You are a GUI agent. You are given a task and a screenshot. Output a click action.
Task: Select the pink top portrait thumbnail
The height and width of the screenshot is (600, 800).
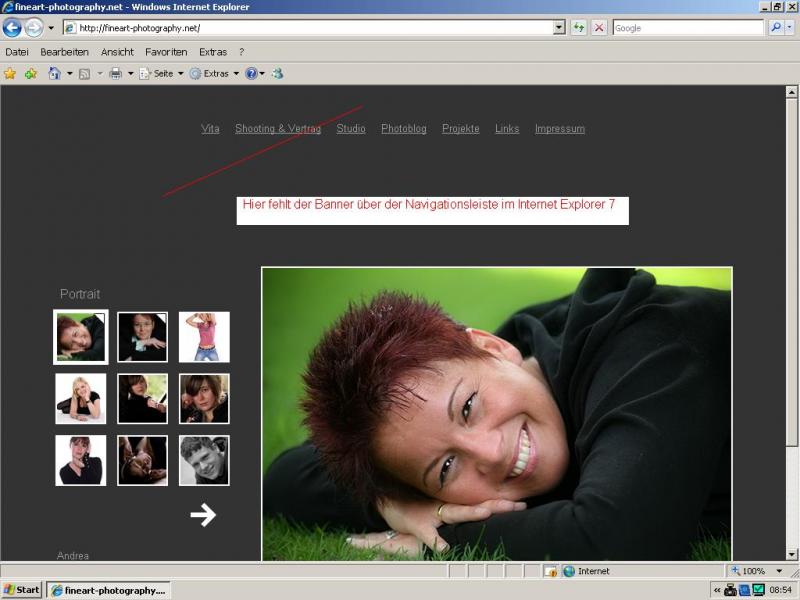click(x=204, y=337)
